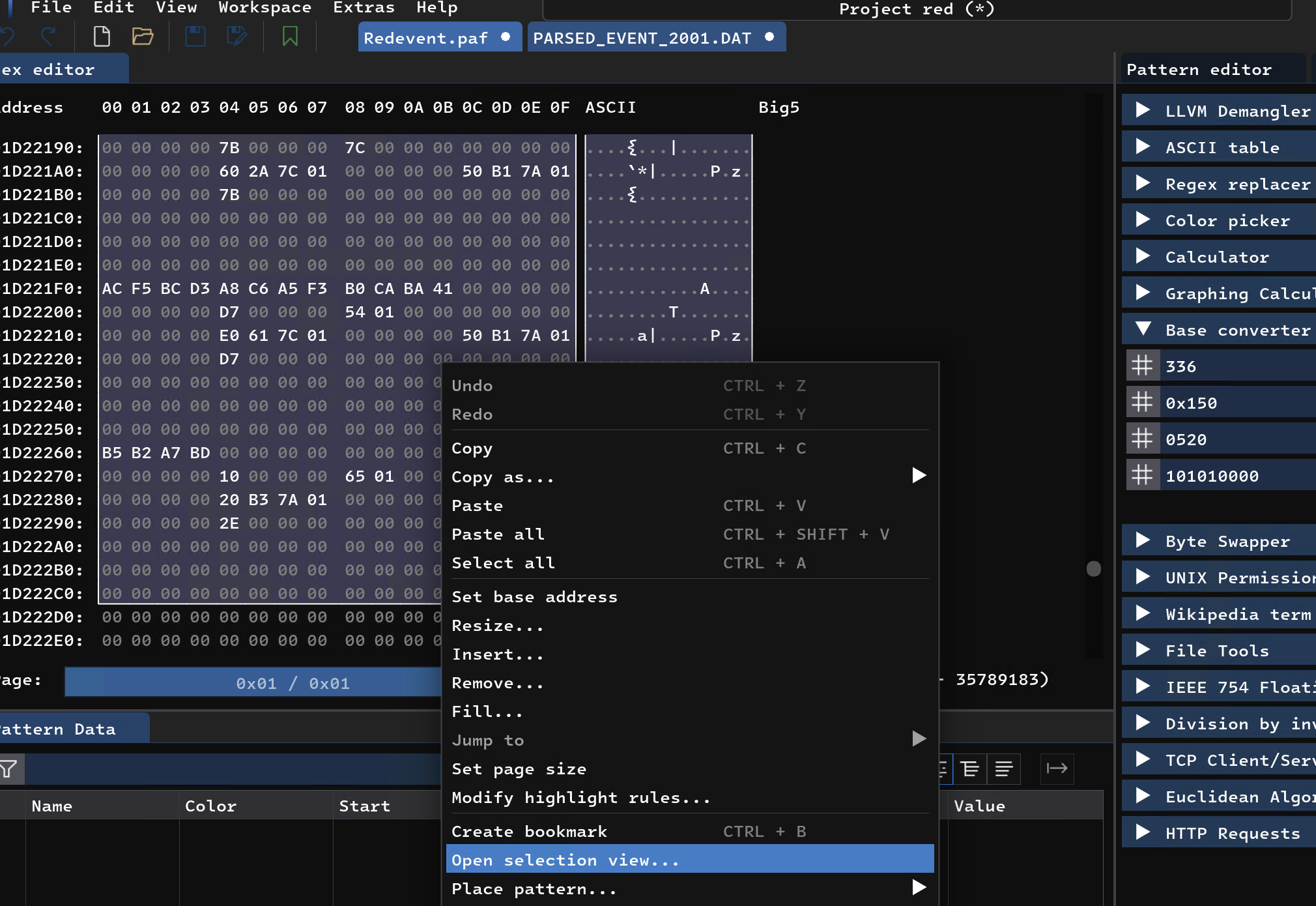Click the export arrow icon in Pattern Data
Screen dimensions: 1316x906
click(x=1057, y=769)
